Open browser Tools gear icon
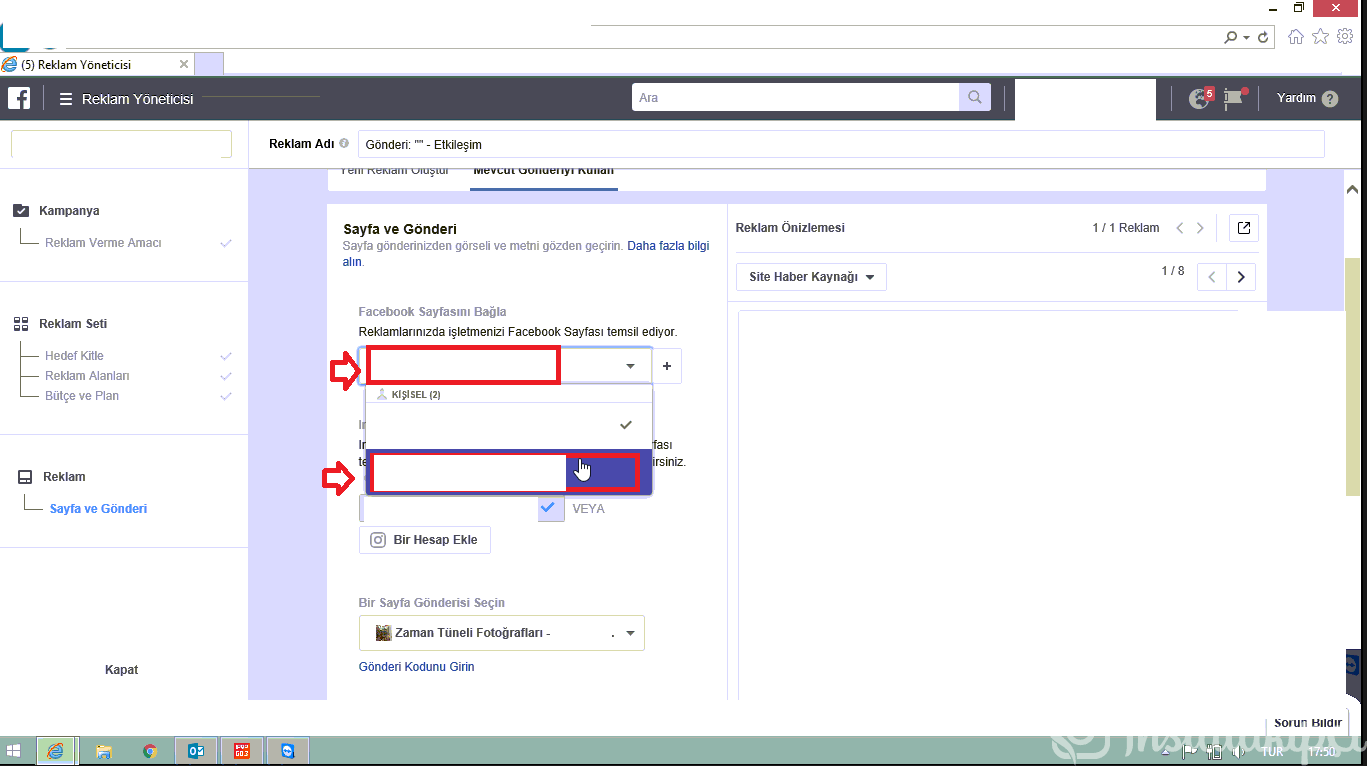 click(x=1345, y=37)
